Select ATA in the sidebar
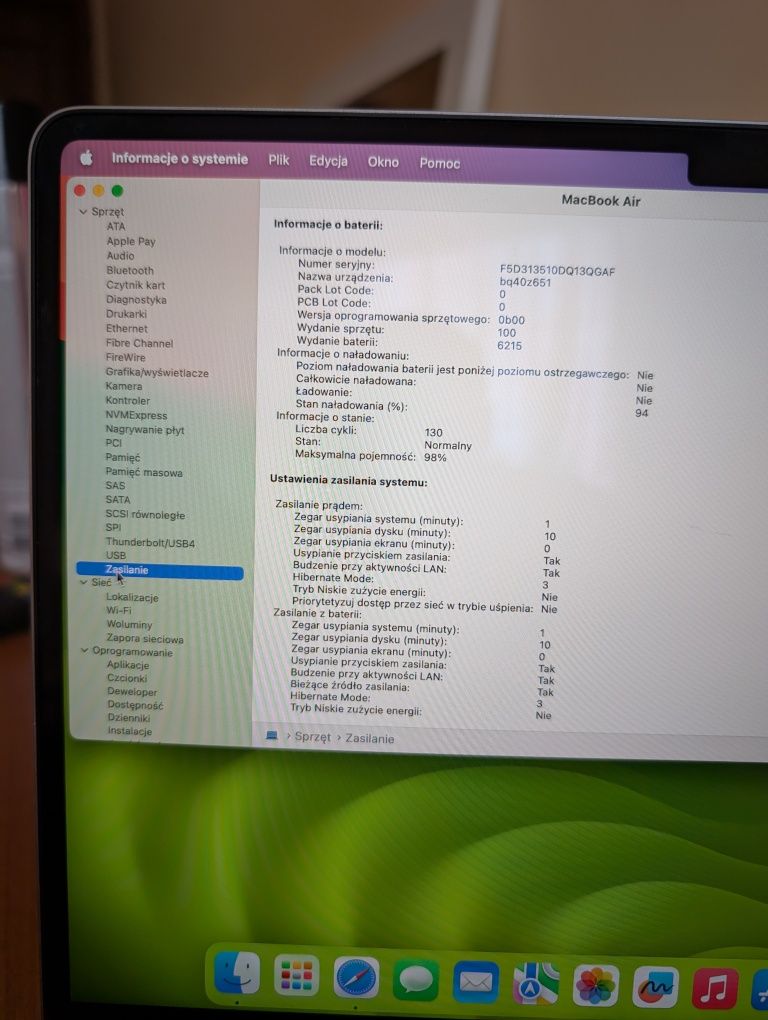This screenshot has height=1020, width=768. click(x=116, y=226)
